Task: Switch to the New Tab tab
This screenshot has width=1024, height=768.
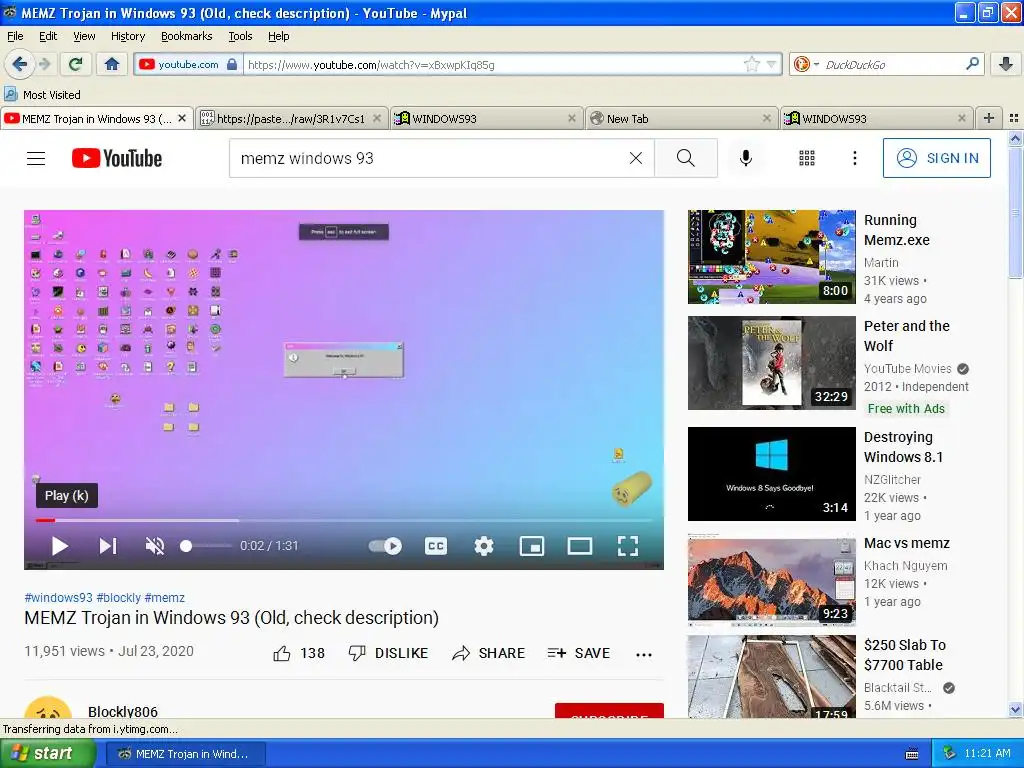Action: (x=682, y=118)
